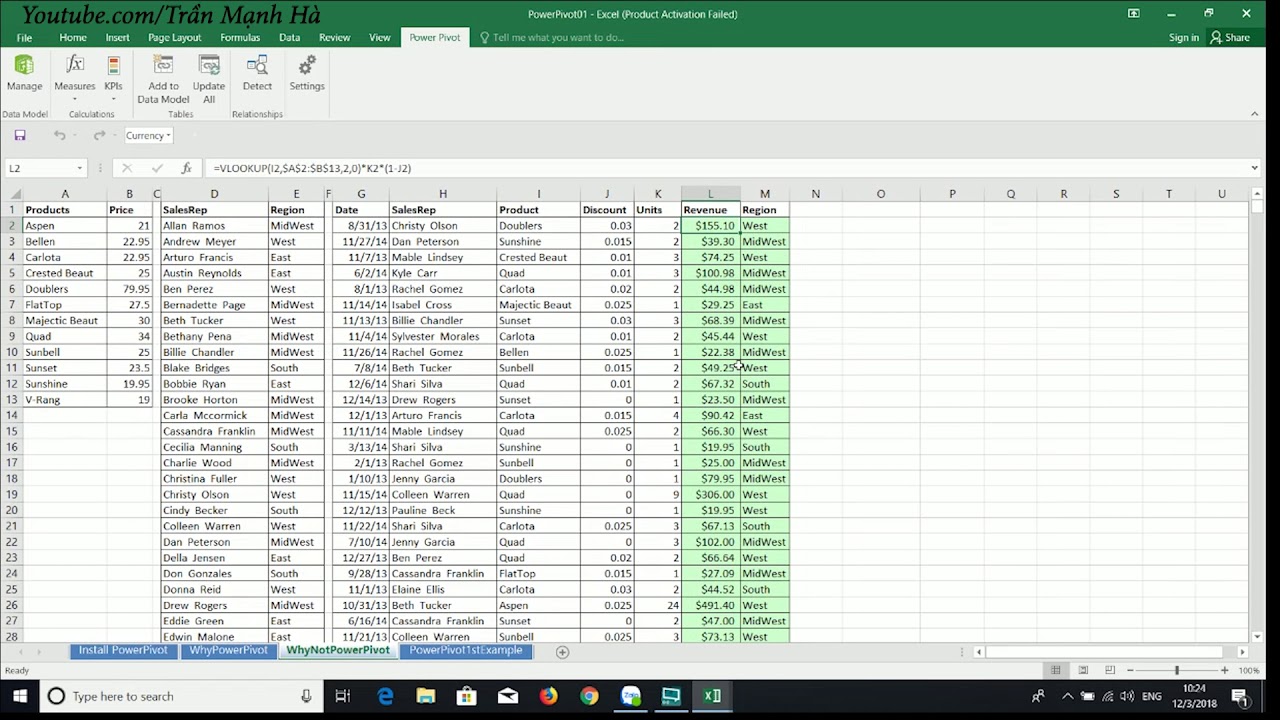Open Microsoft Store from taskbar

pyautogui.click(x=467, y=696)
